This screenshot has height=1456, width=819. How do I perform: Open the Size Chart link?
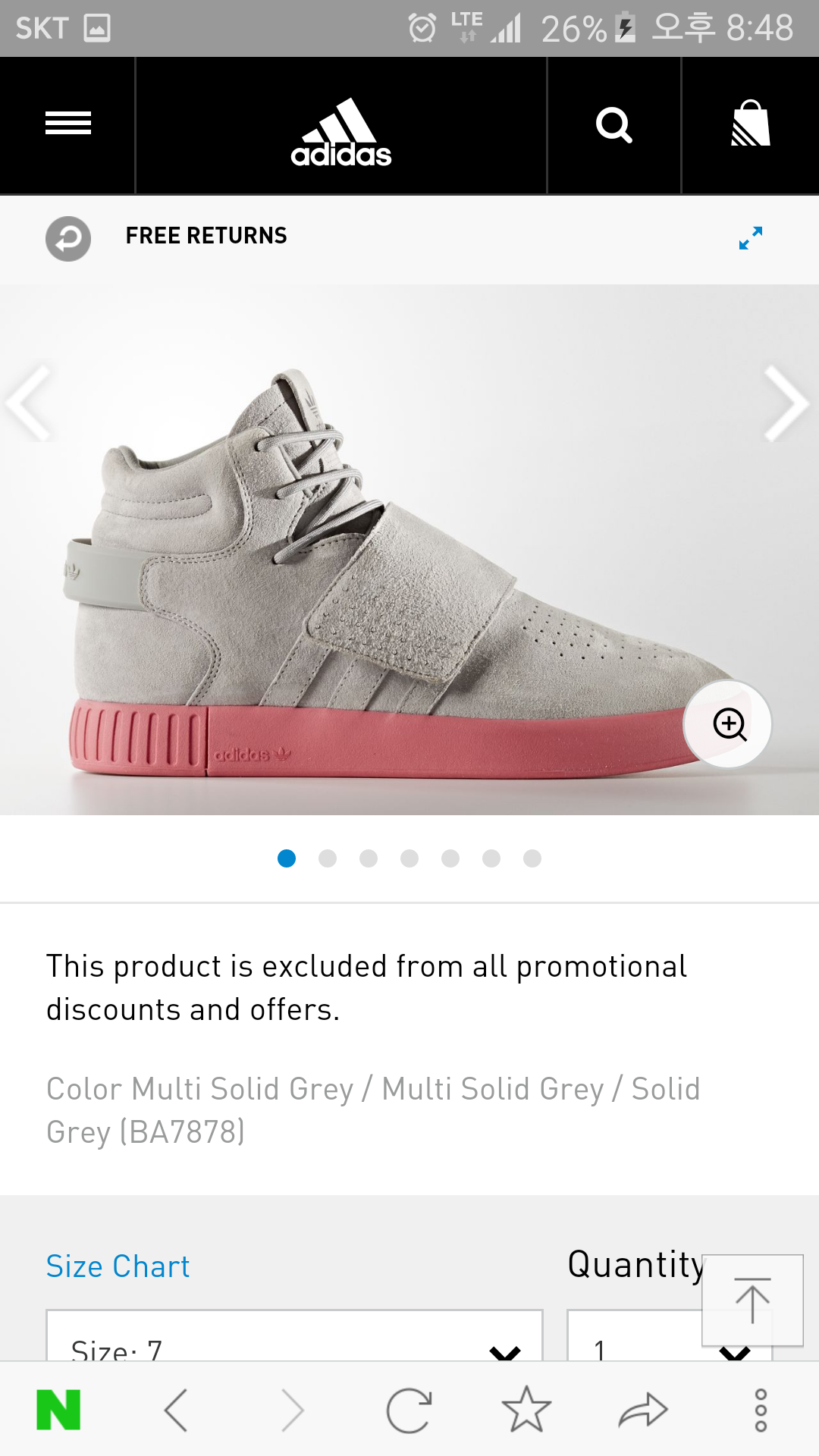(118, 1266)
